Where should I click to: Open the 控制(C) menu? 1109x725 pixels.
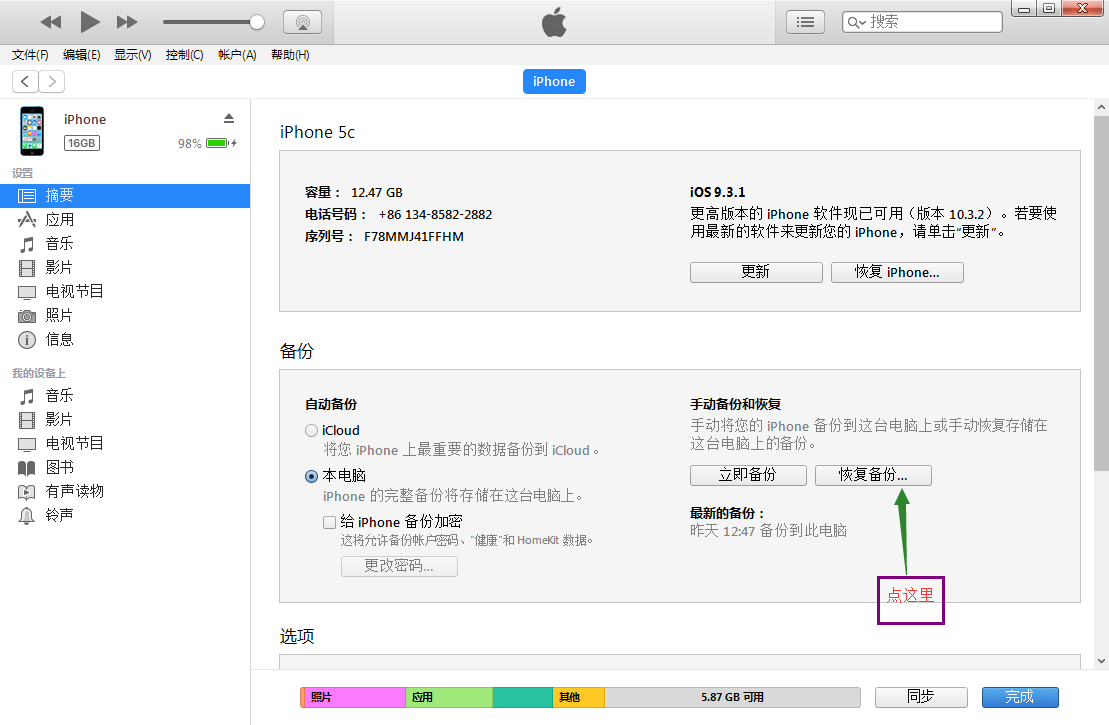pyautogui.click(x=185, y=54)
